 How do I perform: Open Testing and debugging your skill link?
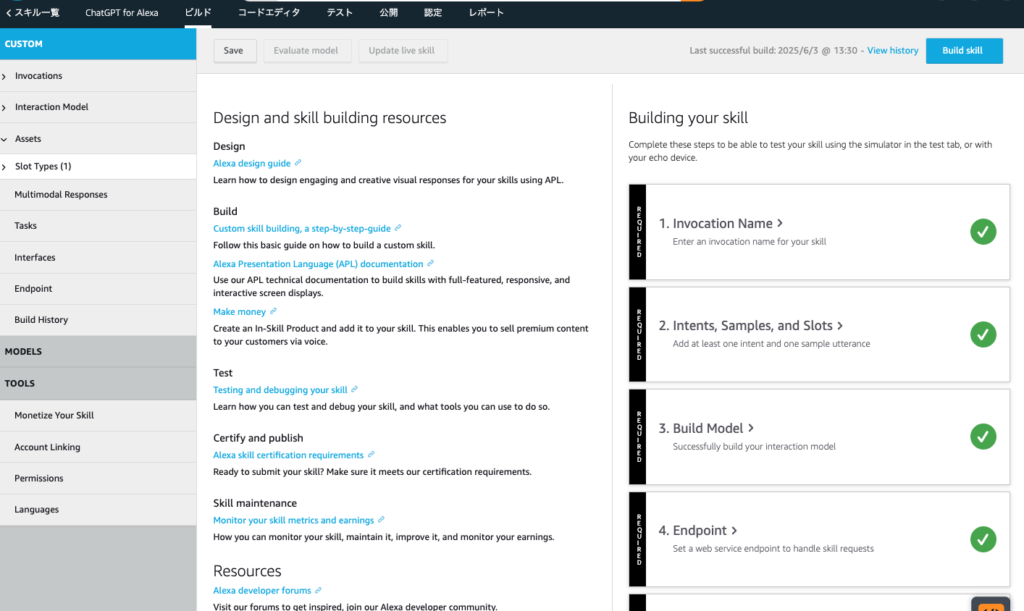280,390
